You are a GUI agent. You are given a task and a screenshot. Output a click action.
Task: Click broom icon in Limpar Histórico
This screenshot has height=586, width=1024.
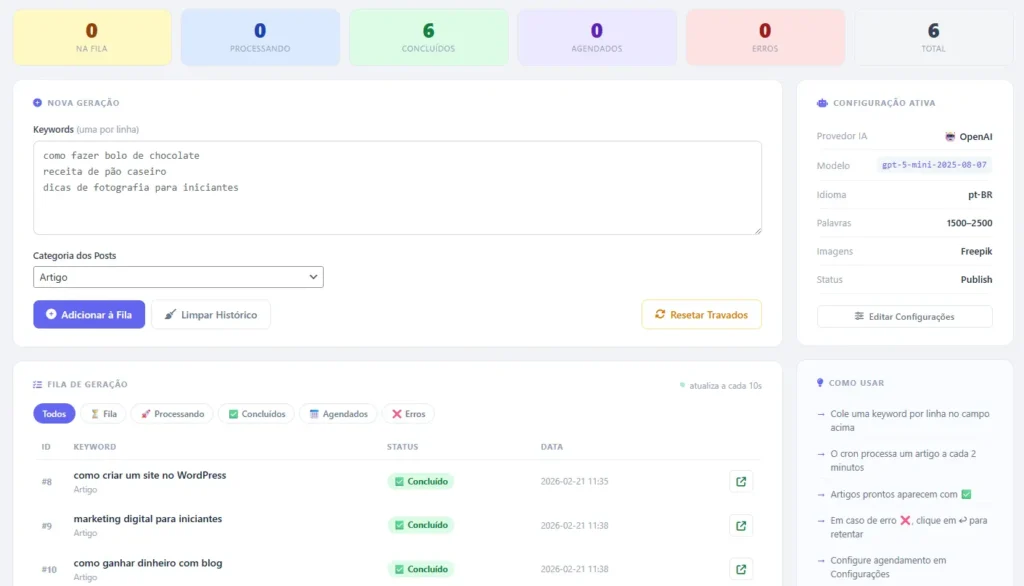170,314
